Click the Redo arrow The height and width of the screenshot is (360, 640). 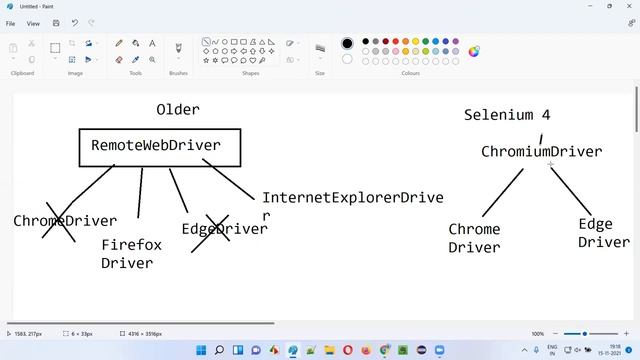[91, 23]
